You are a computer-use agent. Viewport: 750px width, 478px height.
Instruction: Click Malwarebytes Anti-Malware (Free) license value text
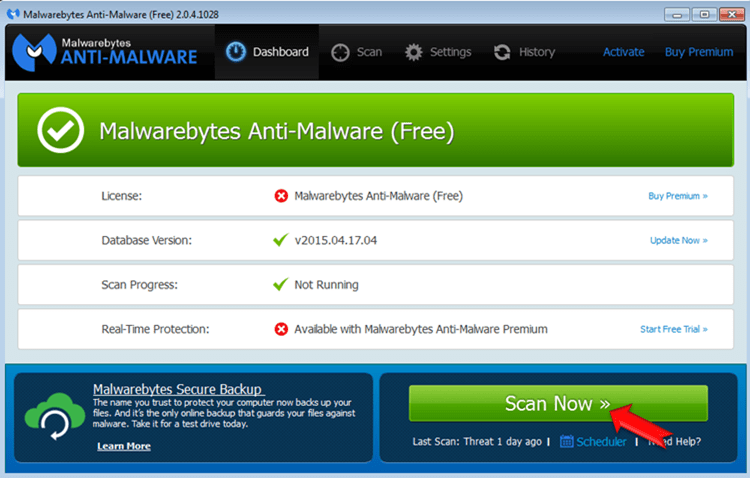point(378,196)
